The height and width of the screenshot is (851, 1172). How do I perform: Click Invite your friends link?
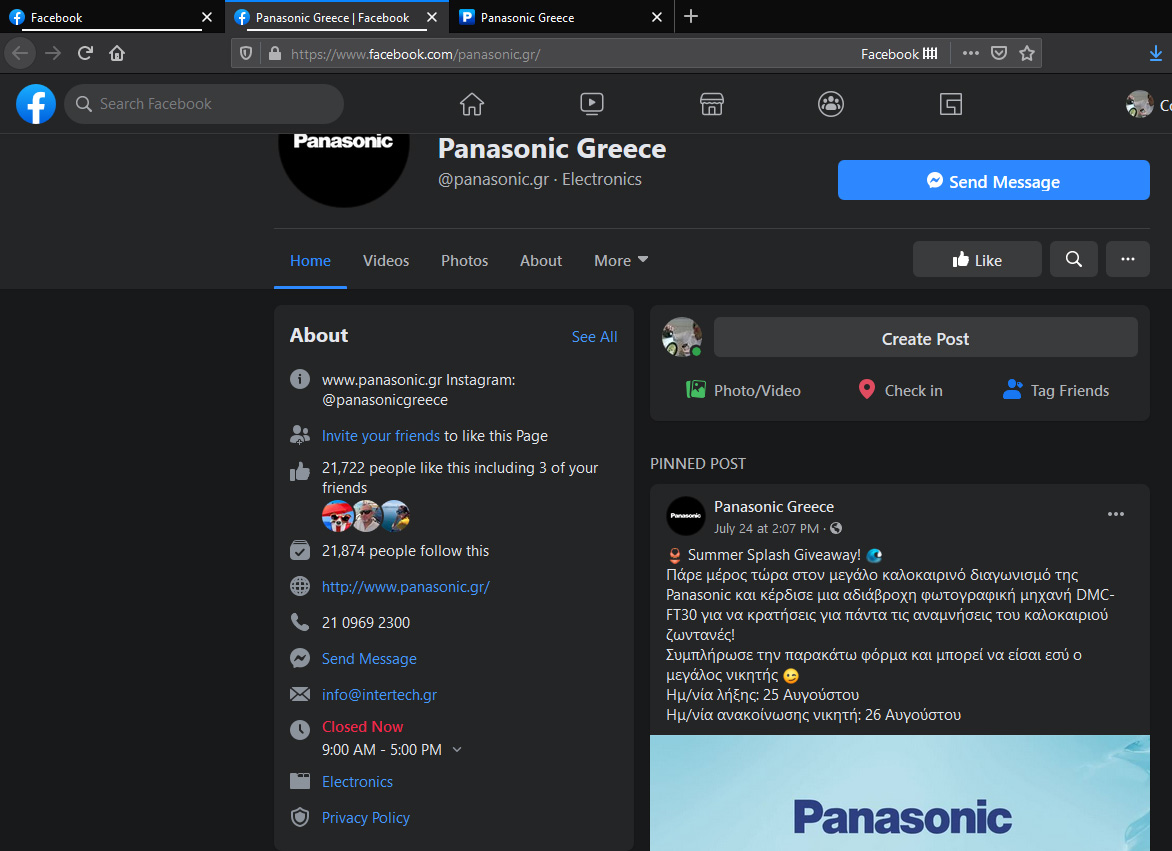(x=380, y=436)
